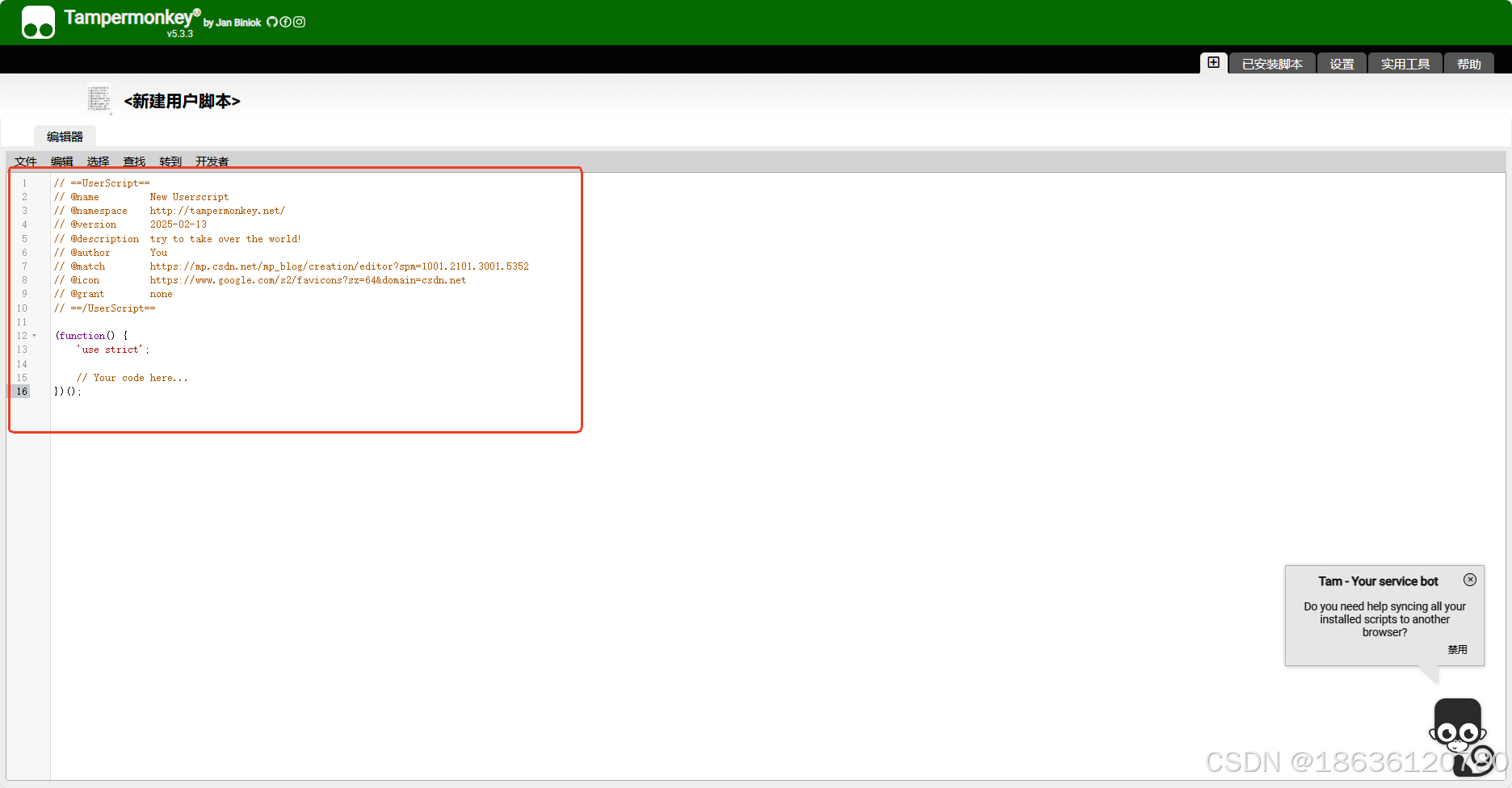This screenshot has width=1512, height=788.
Task: Click the new script plus tab icon
Action: [1214, 62]
